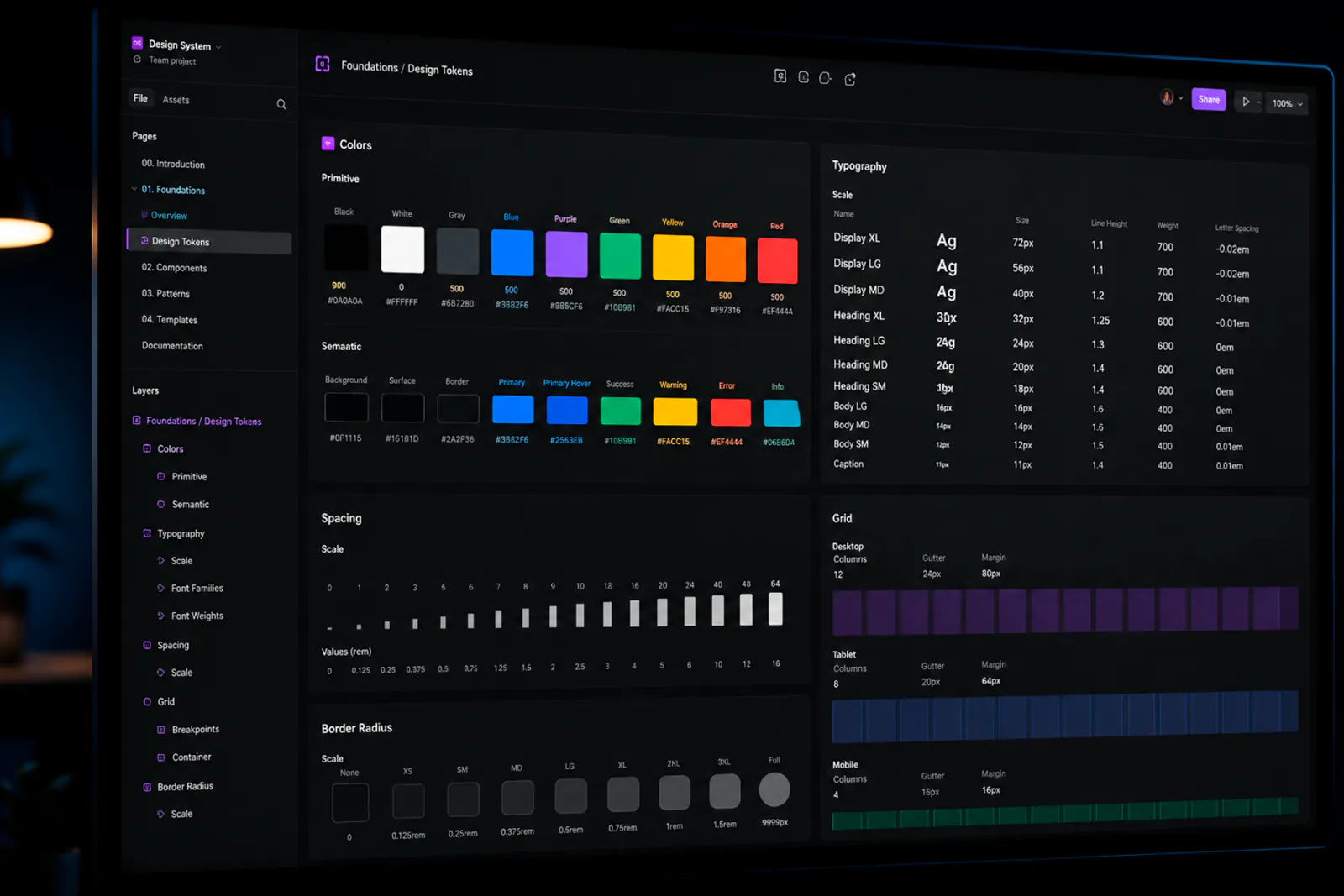Image resolution: width=1344 pixels, height=896 pixels.
Task: Open the Documentation page
Action: [172, 346]
